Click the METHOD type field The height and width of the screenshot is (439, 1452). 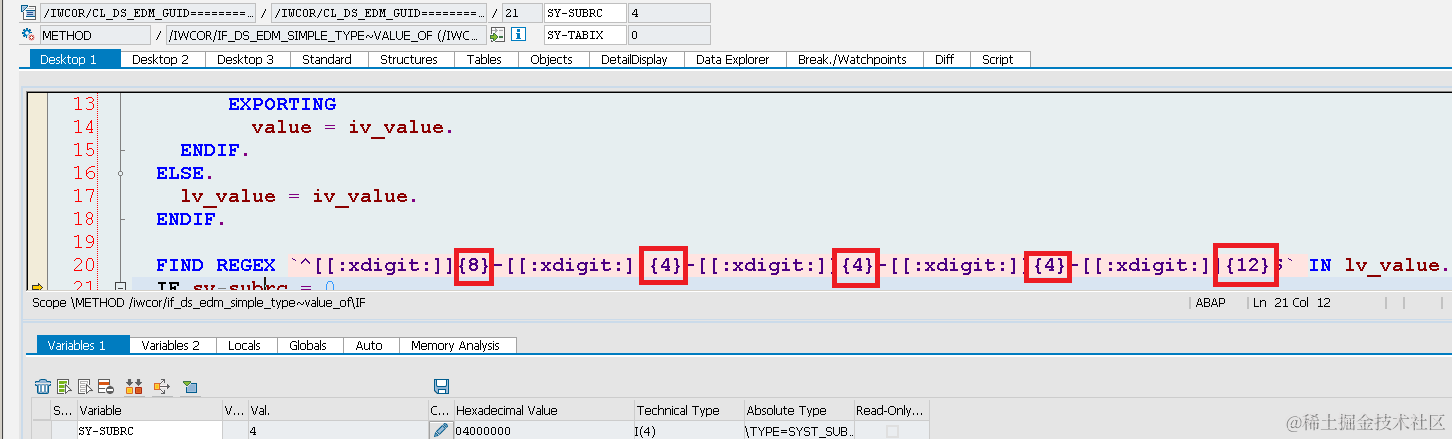94,35
